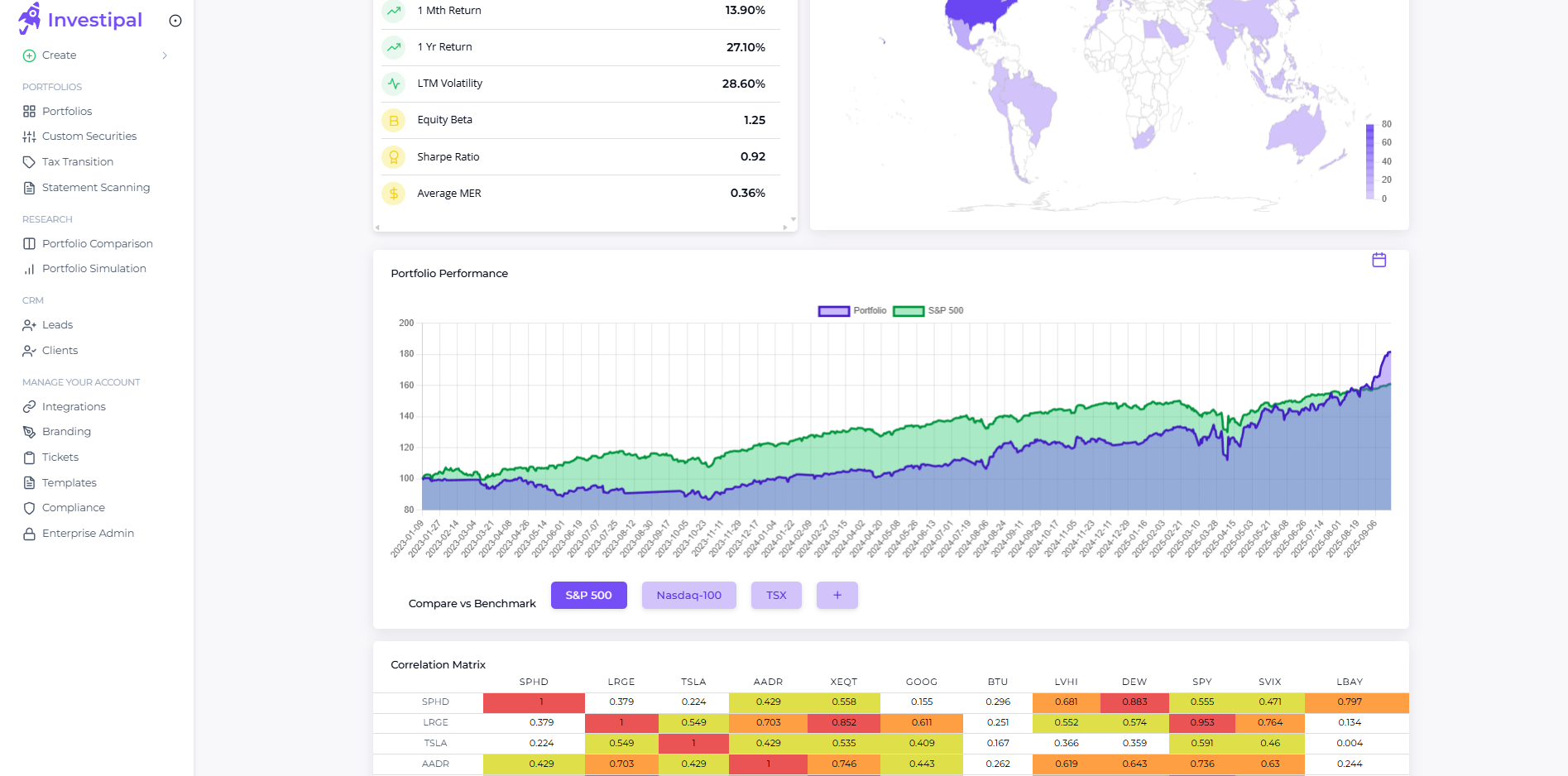Click the Compliance shield icon
Screen dimensions: 1568x776
click(29, 507)
